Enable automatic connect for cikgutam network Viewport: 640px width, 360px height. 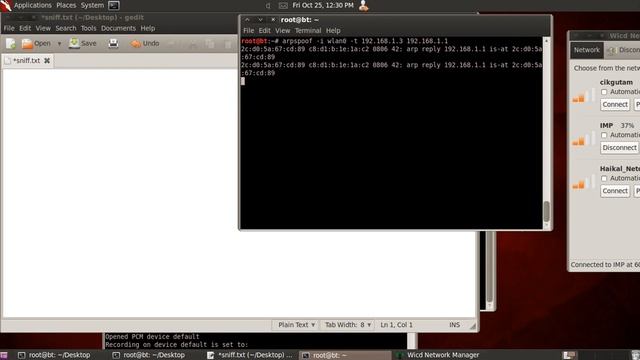click(x=604, y=92)
